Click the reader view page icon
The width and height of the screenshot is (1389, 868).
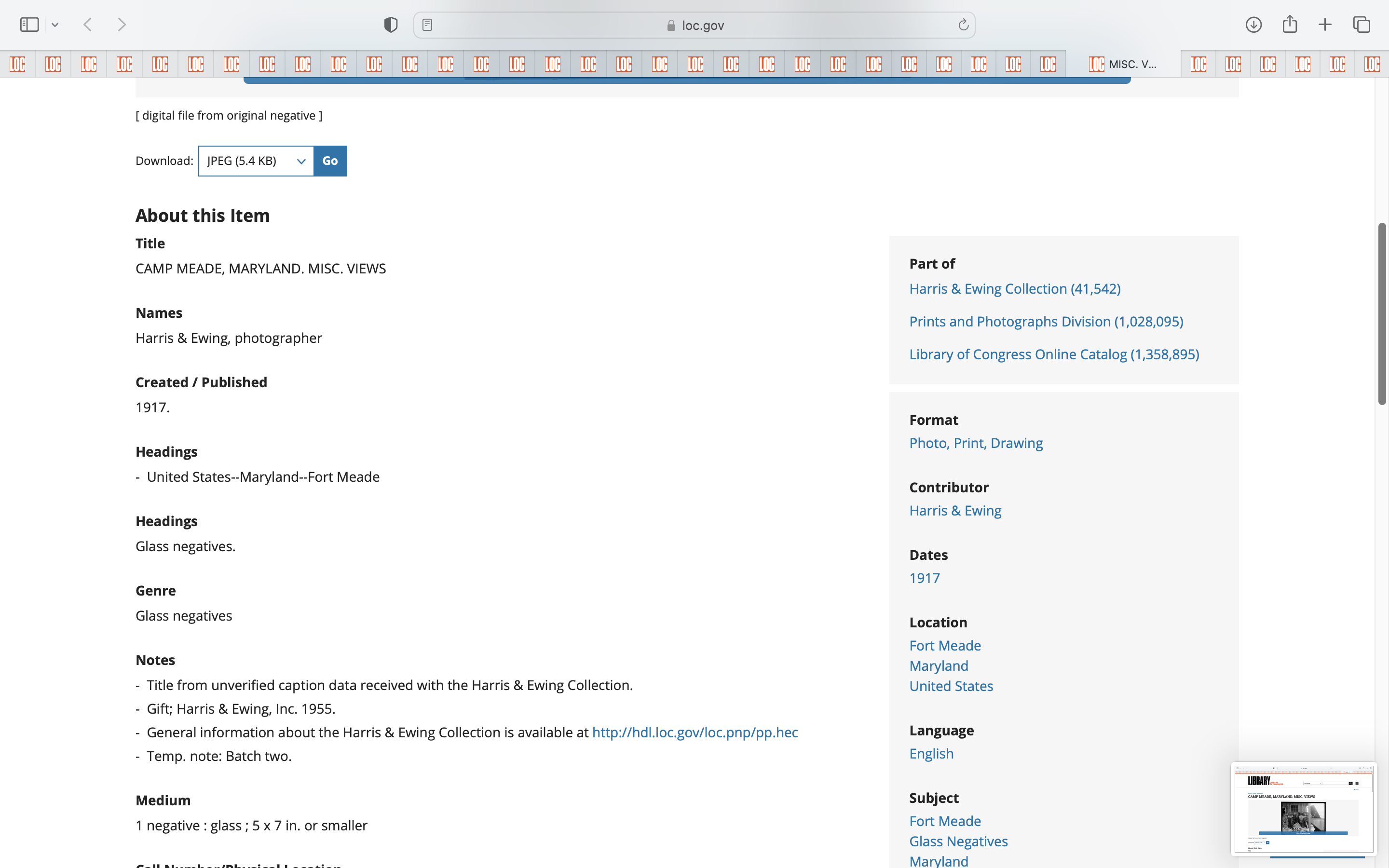pyautogui.click(x=427, y=25)
